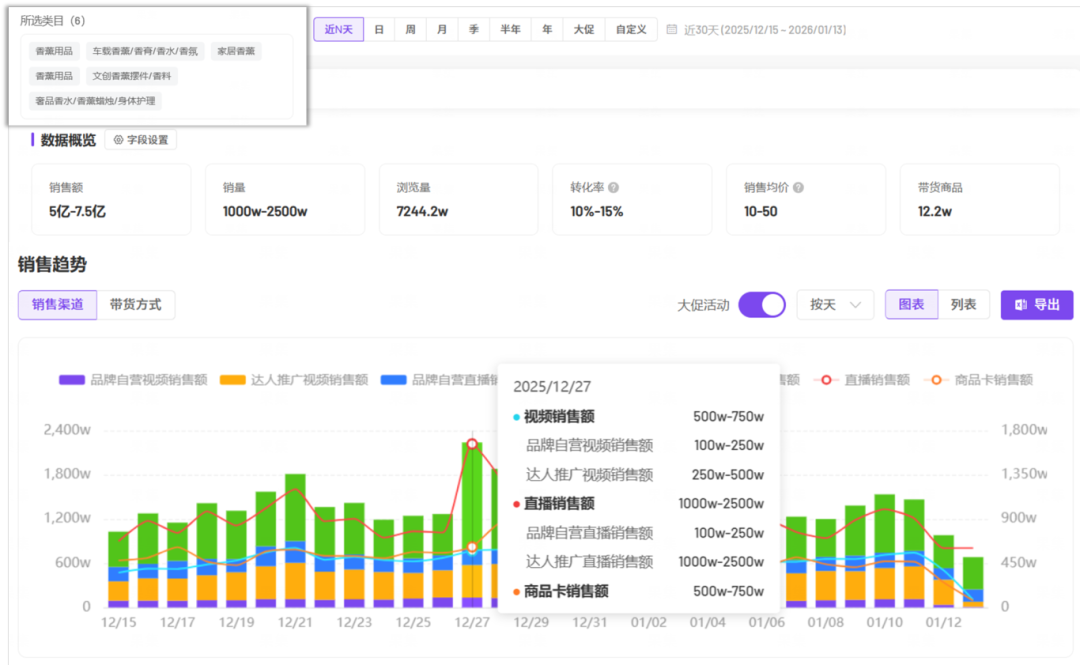The width and height of the screenshot is (1080, 665).
Task: Click the 家居香薰 category tag
Action: click(x=236, y=51)
